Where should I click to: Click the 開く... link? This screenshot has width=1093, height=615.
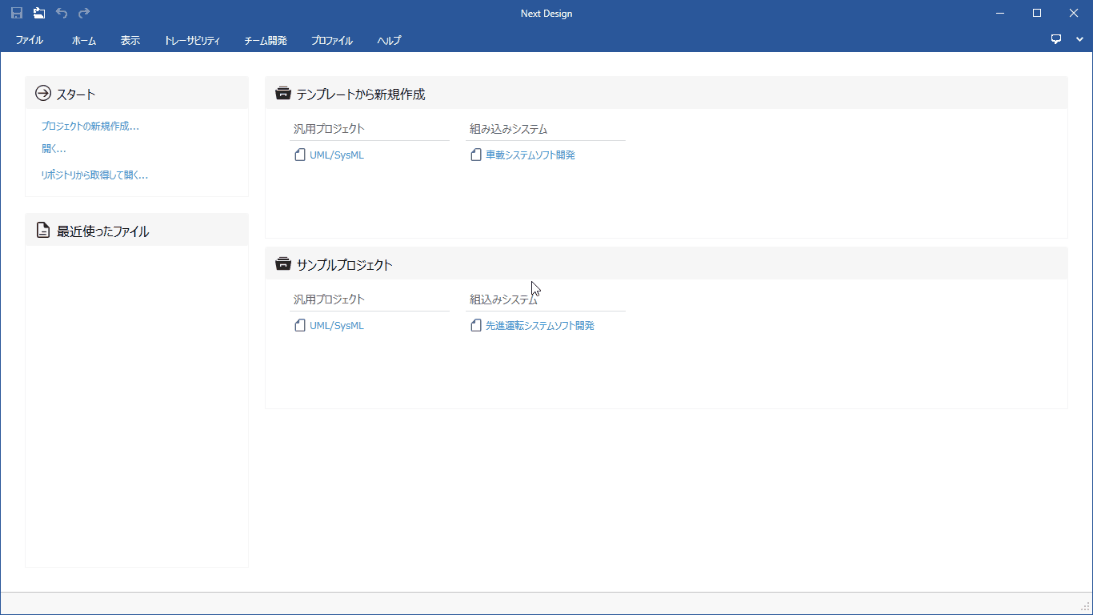54,149
